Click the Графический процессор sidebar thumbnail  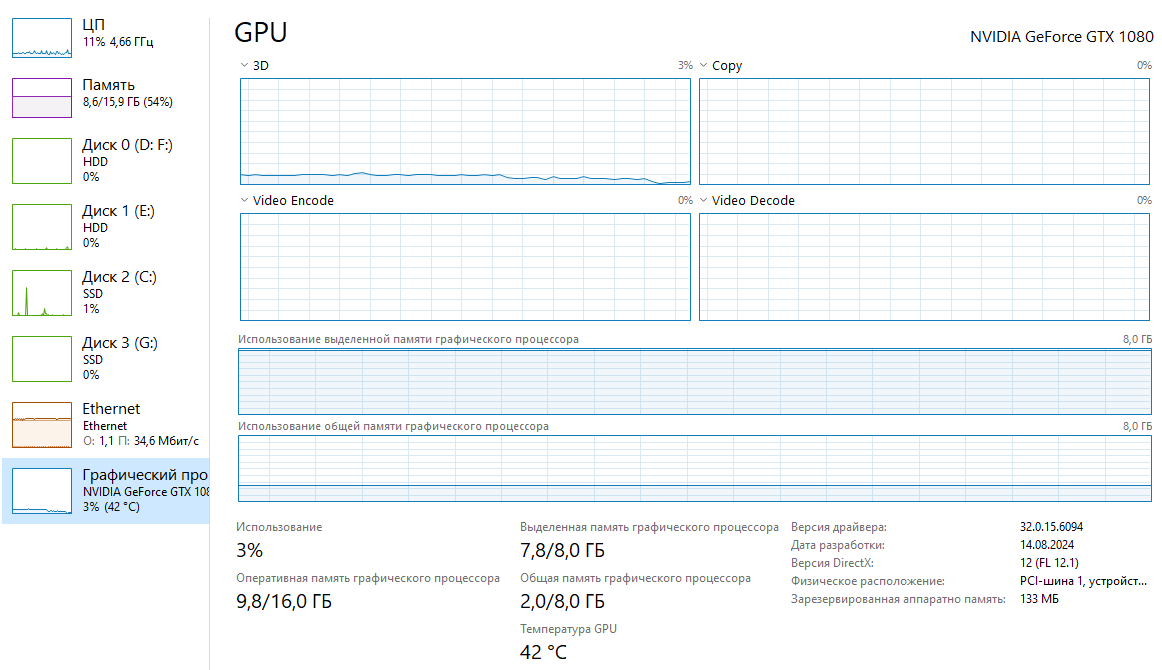41,491
